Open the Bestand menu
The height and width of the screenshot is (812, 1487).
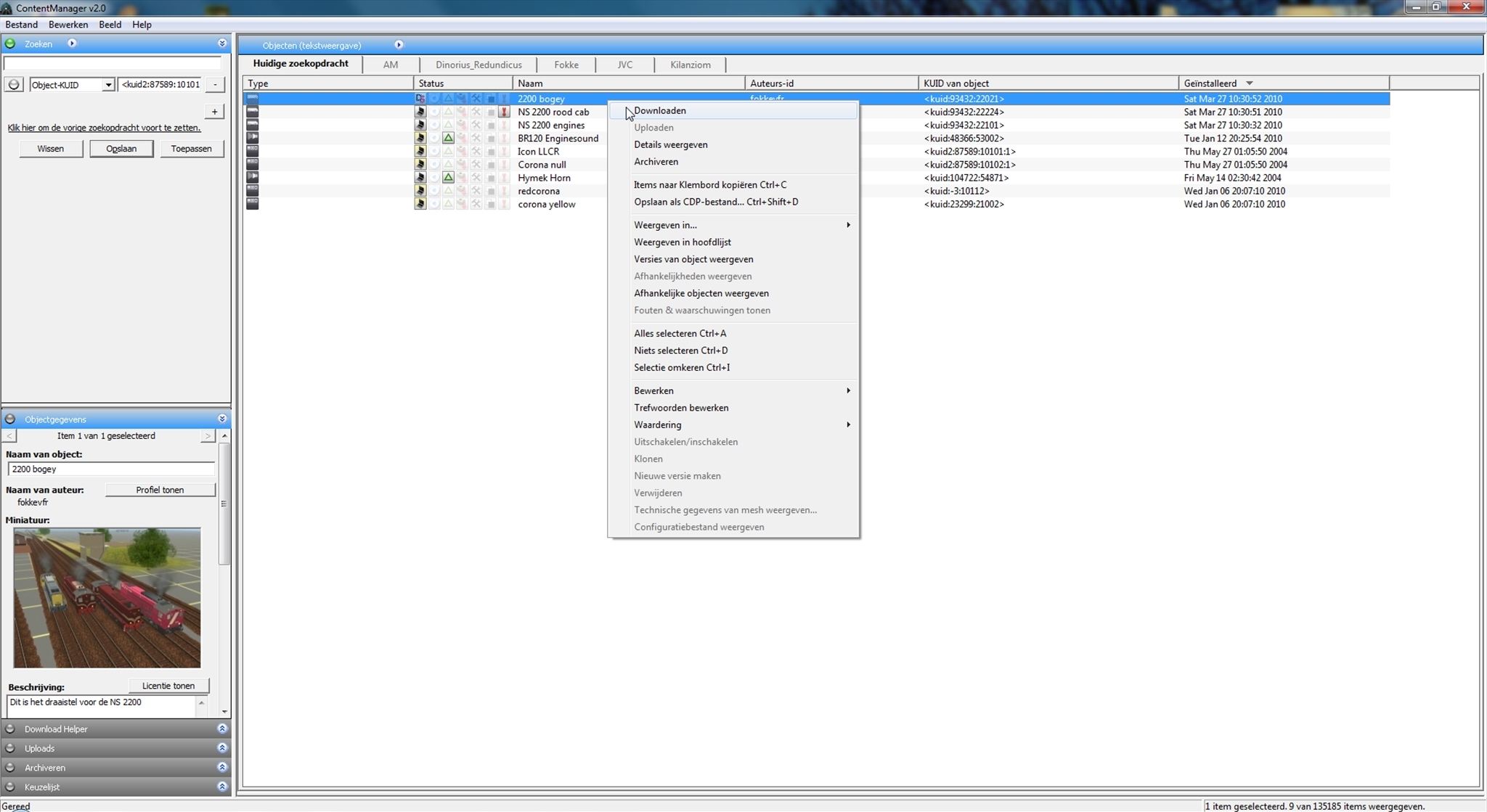(21, 25)
